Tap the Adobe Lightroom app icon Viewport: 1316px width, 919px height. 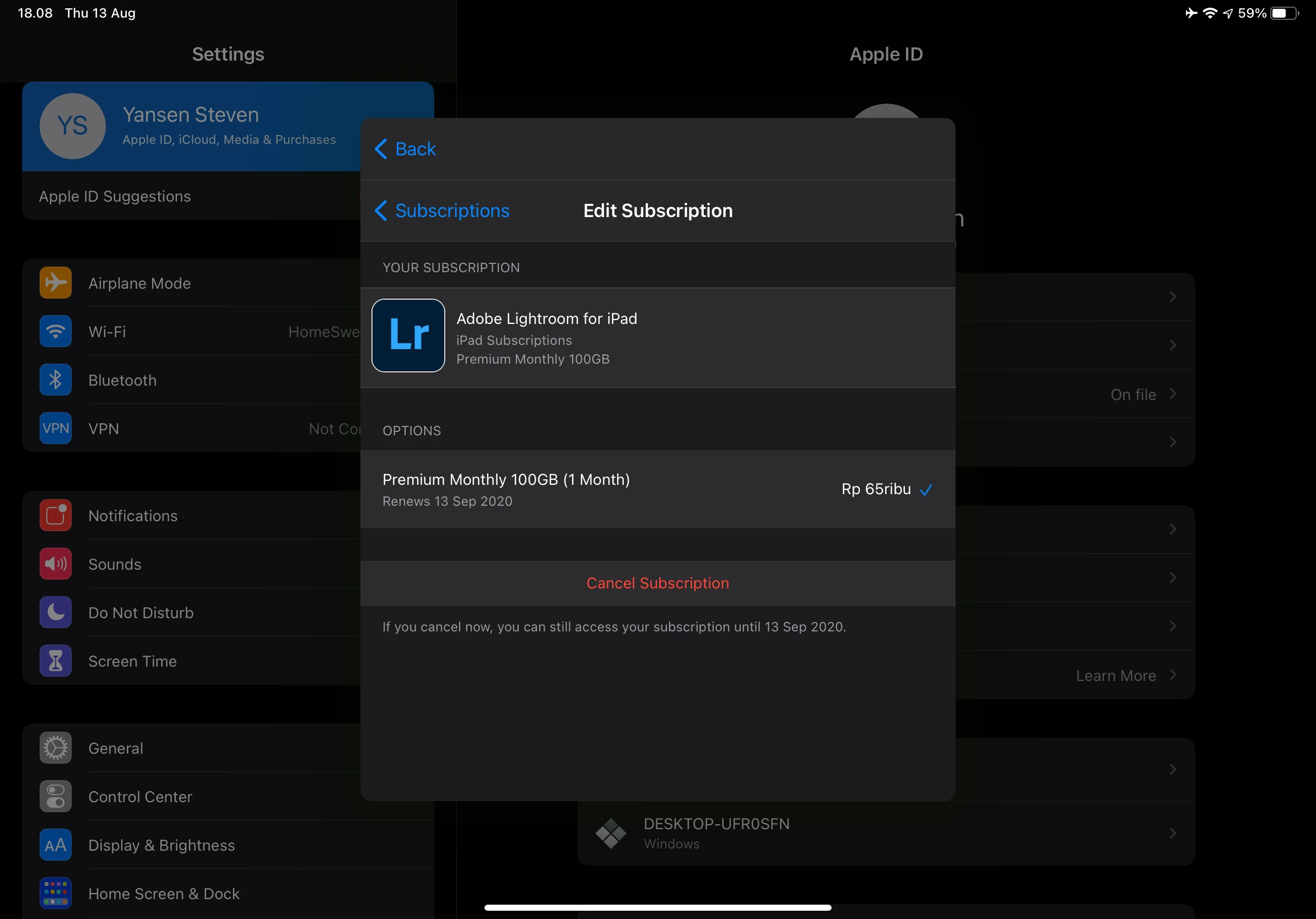click(408, 336)
